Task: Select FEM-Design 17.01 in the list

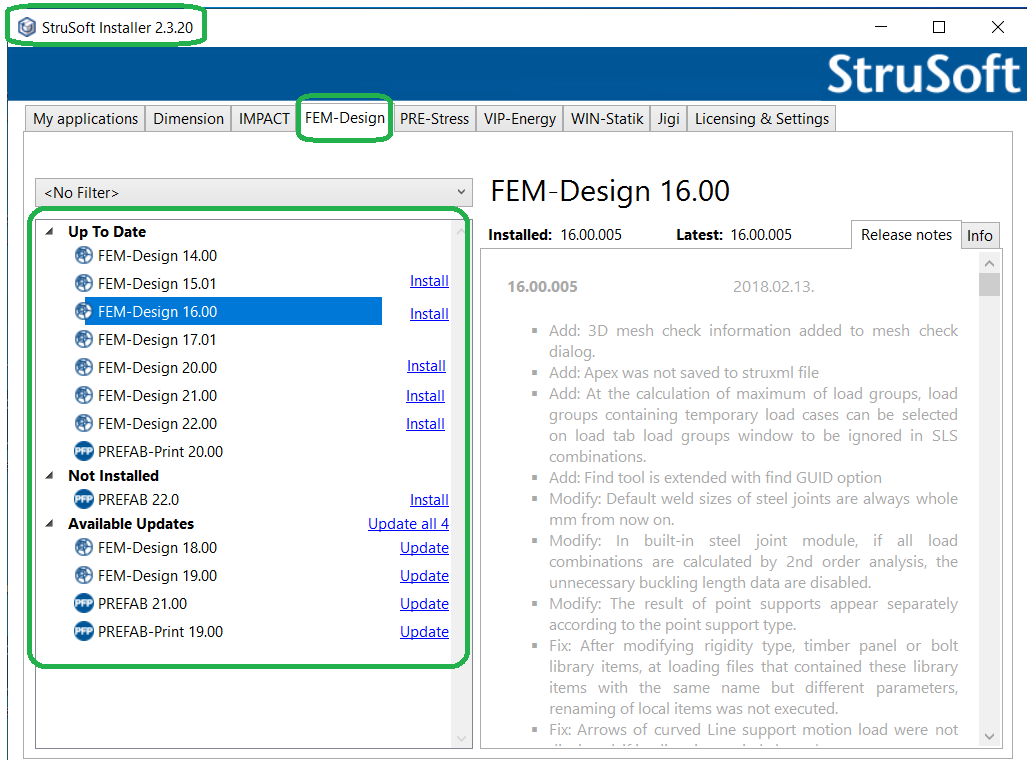Action: 157,339
